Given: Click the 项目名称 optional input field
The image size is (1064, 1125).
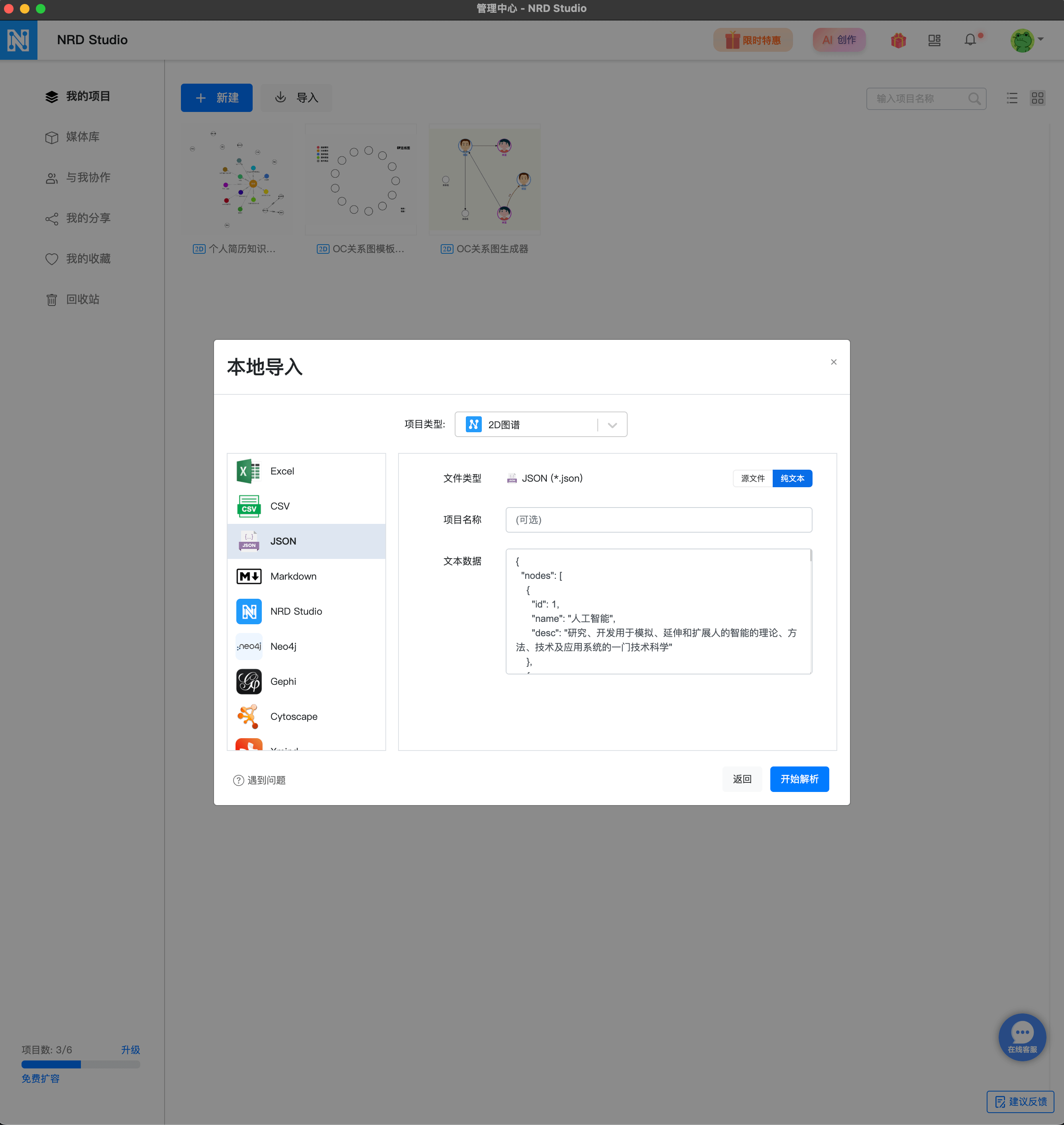Looking at the screenshot, I should coord(658,520).
